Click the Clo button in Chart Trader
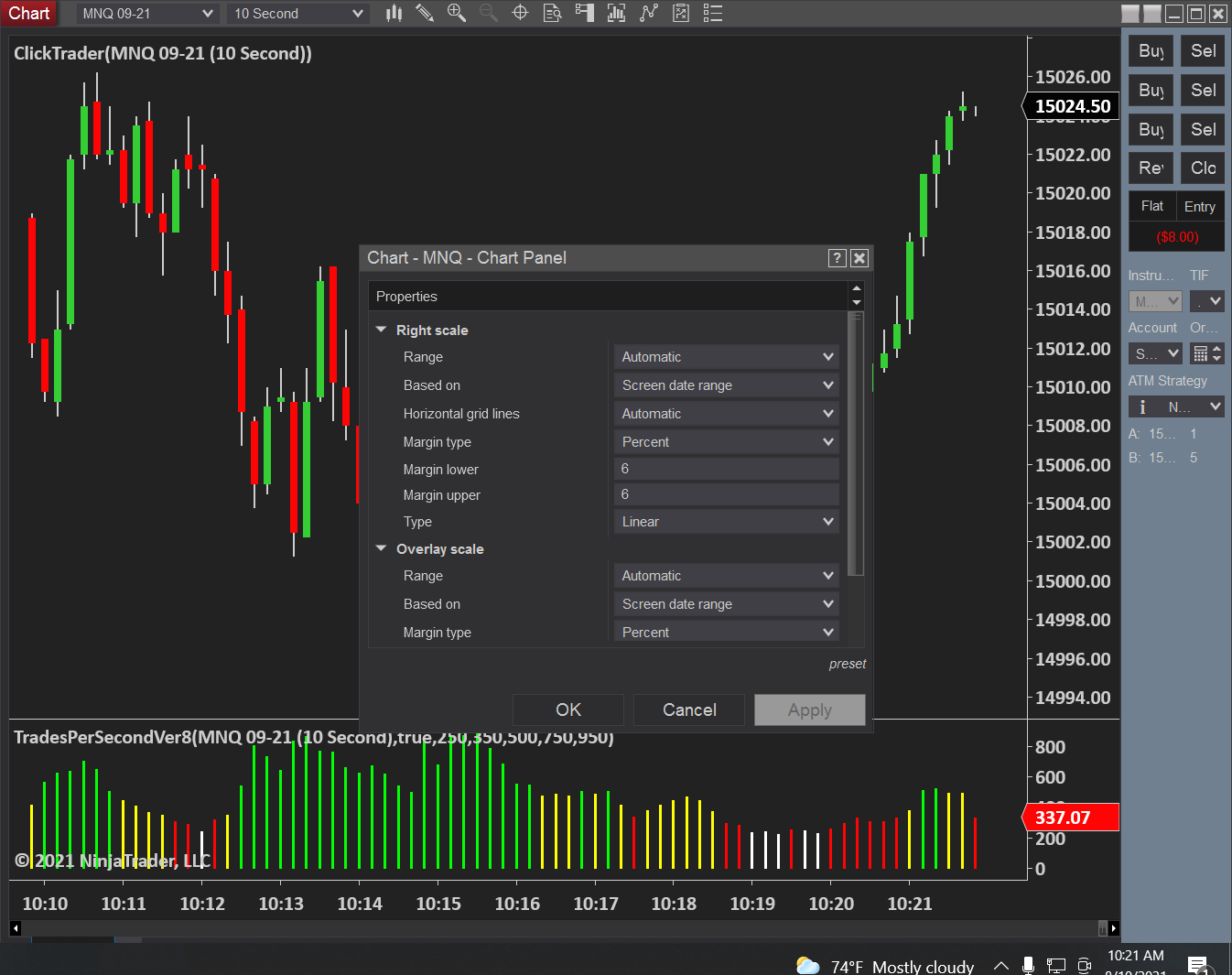The height and width of the screenshot is (975, 1232). pyautogui.click(x=1203, y=168)
